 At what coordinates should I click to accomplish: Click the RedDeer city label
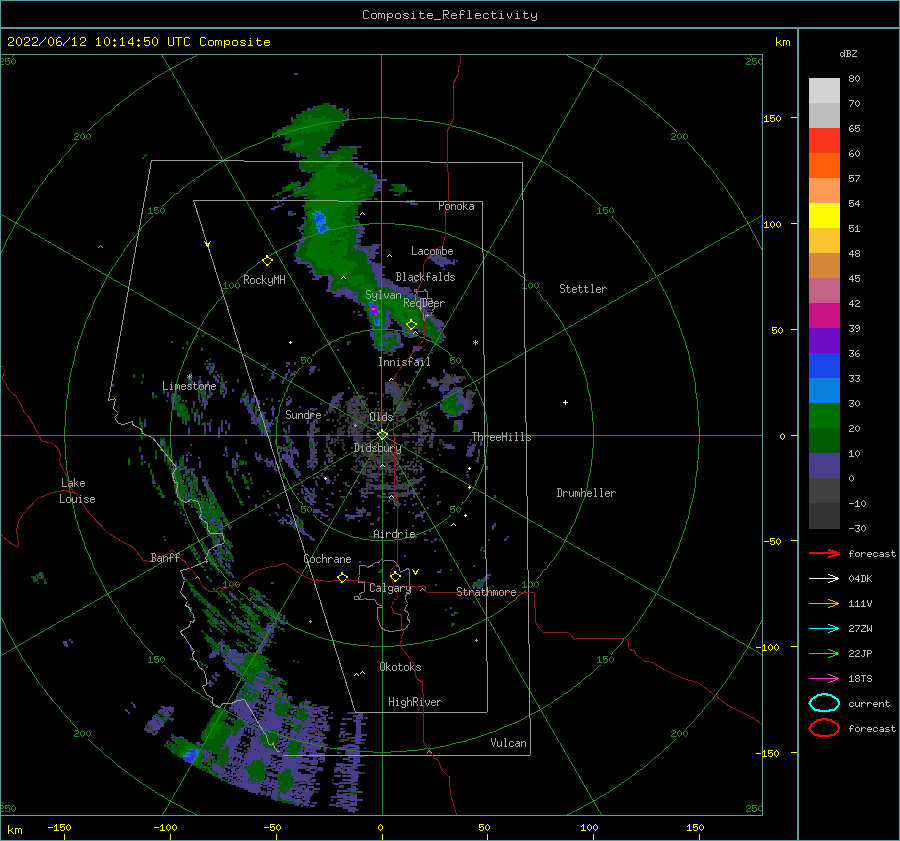pyautogui.click(x=424, y=303)
